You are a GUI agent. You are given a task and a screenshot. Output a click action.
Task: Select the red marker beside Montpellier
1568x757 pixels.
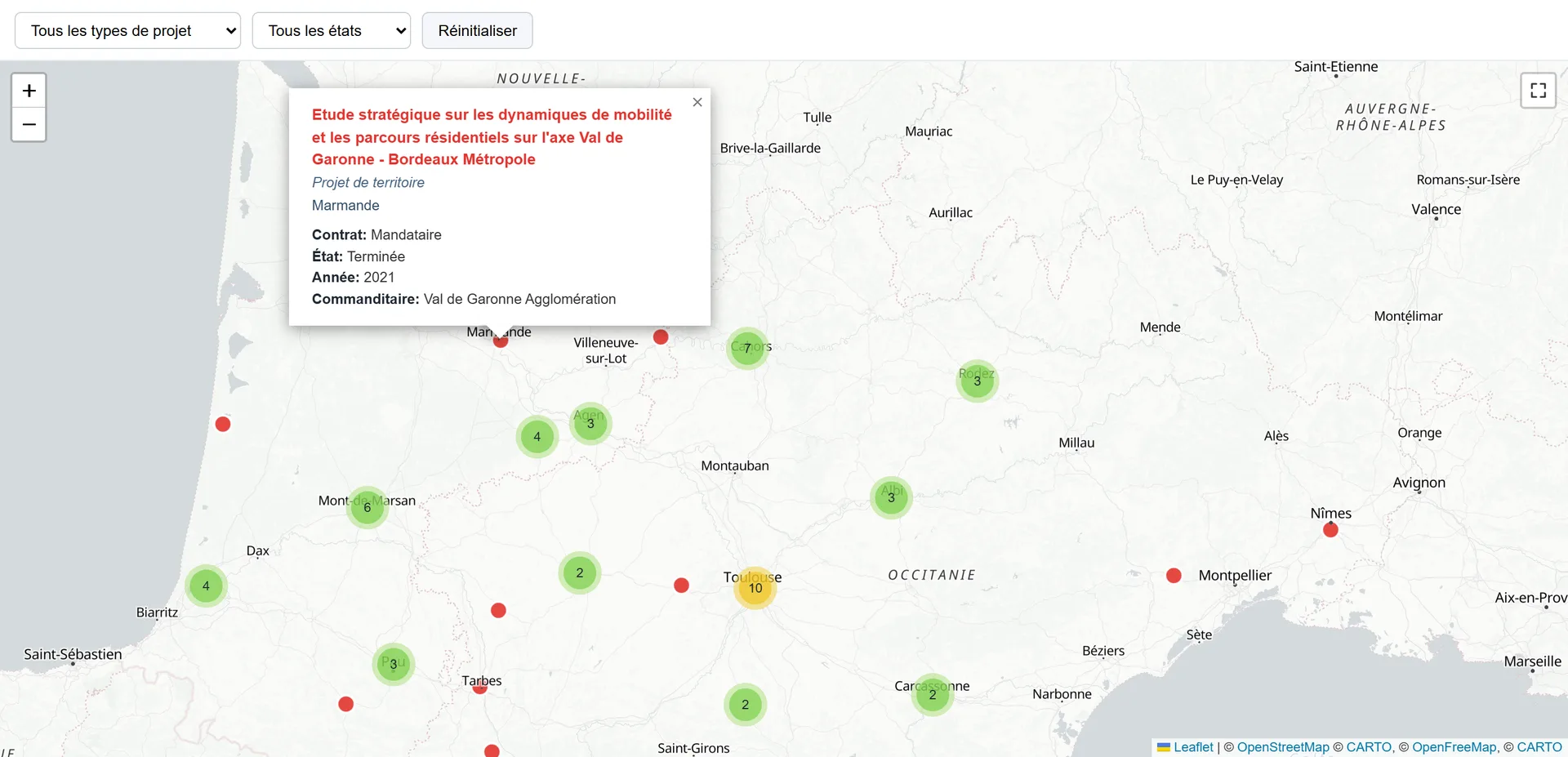(x=1174, y=576)
